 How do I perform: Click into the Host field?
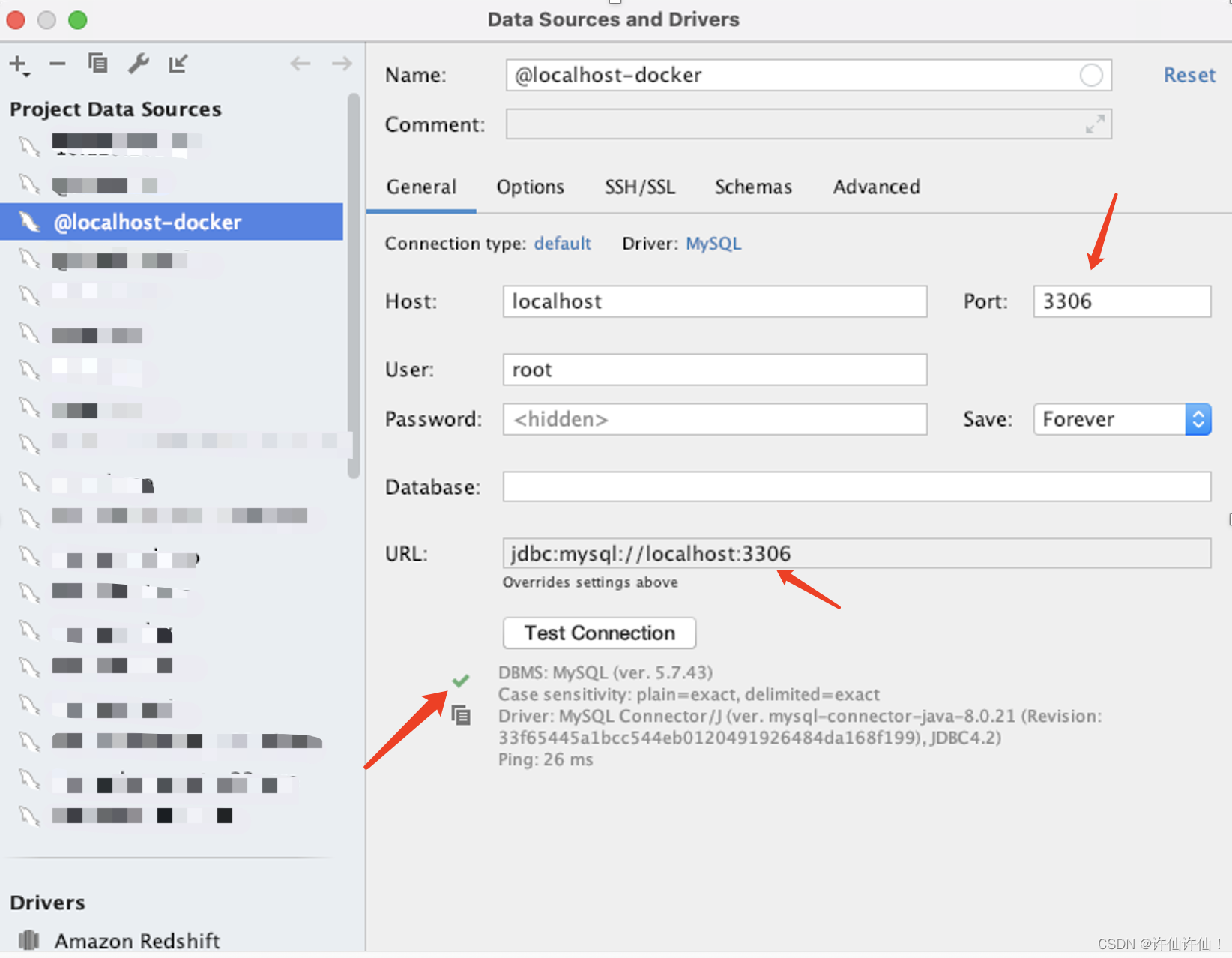point(715,301)
